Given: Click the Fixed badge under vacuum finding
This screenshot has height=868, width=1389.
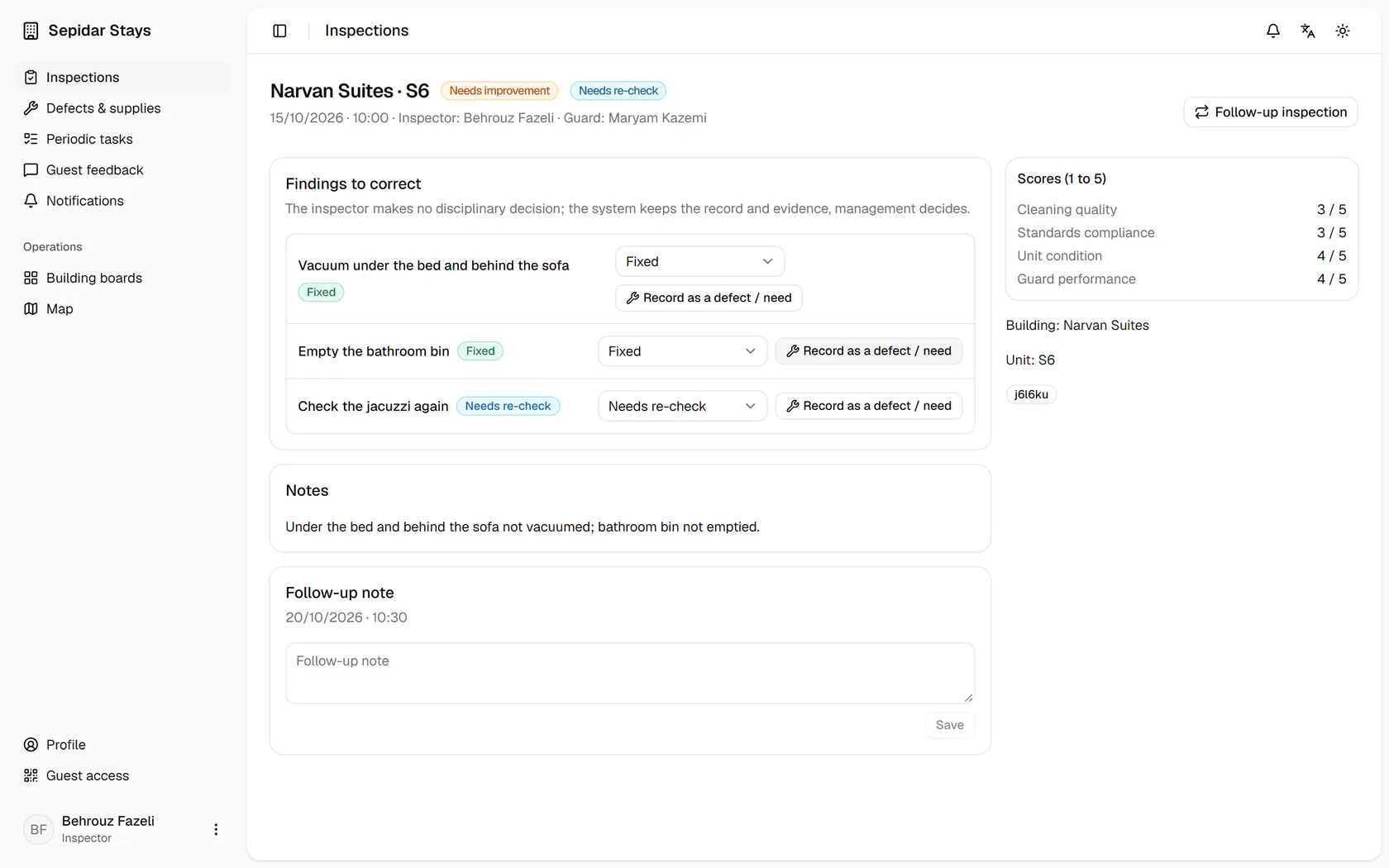Looking at the screenshot, I should pos(321,292).
